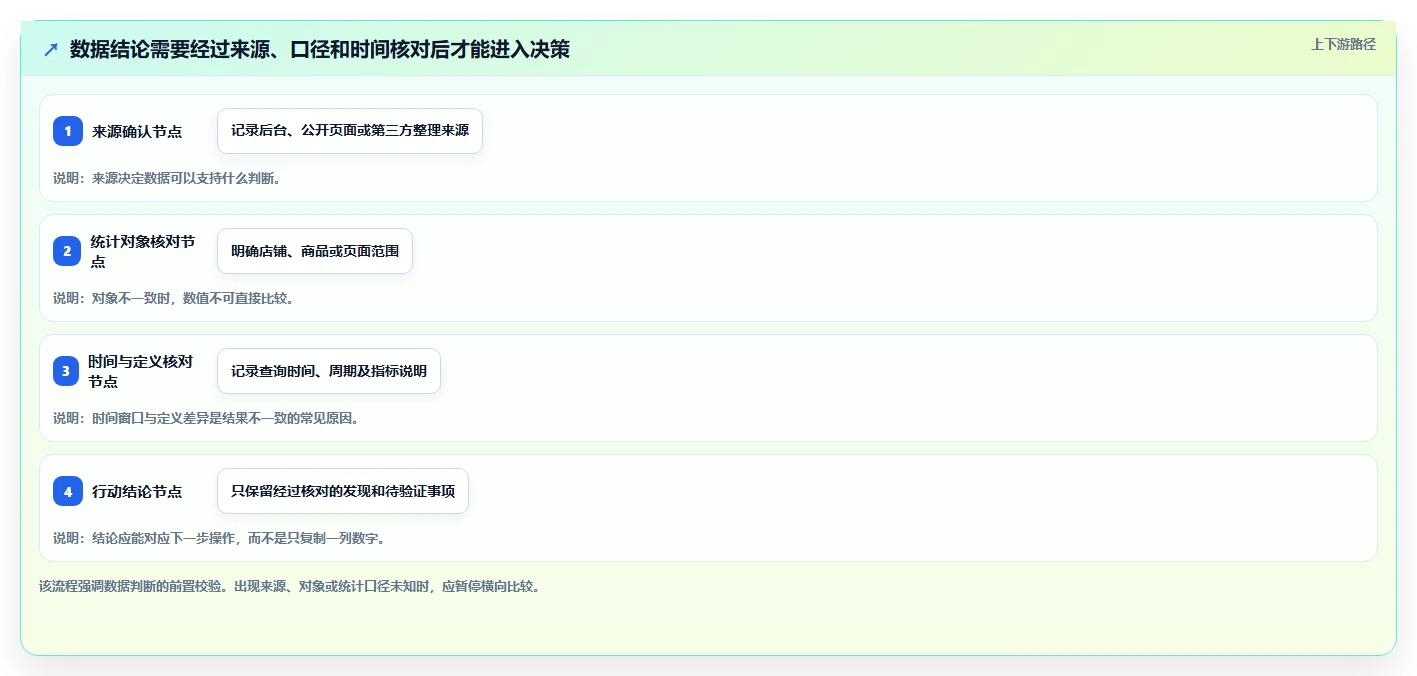Image resolution: width=1417 pixels, height=676 pixels.
Task: Select the 时间与定义核对节点 title
Action: click(x=141, y=371)
